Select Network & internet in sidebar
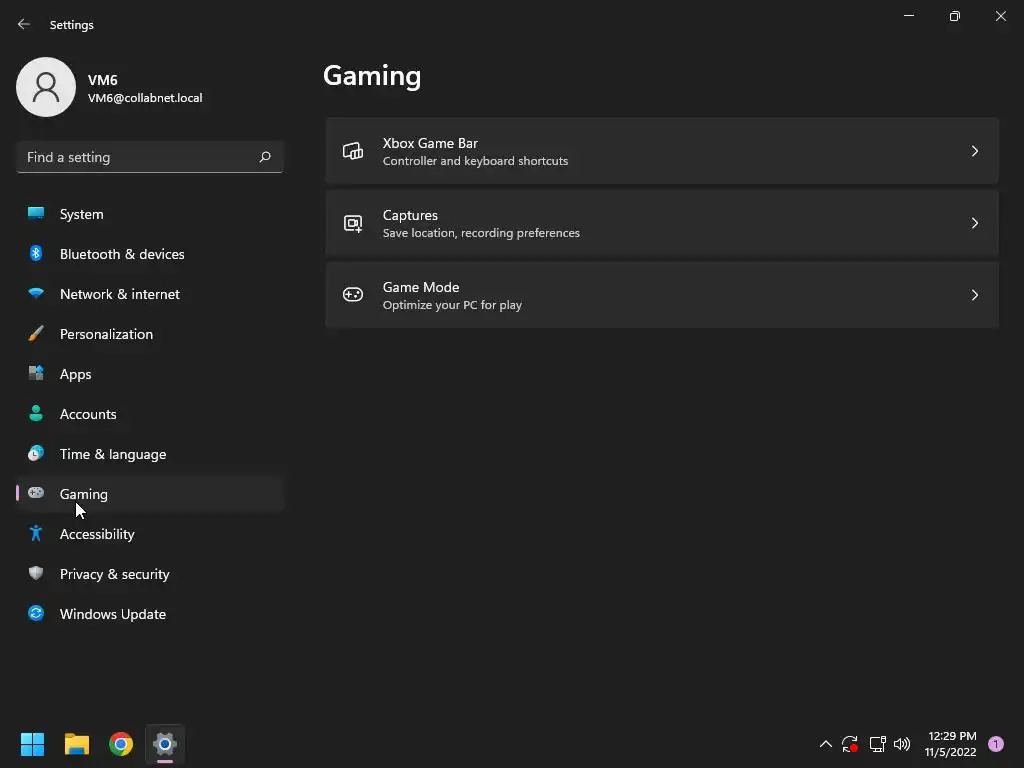The width and height of the screenshot is (1024, 768). coord(150,294)
